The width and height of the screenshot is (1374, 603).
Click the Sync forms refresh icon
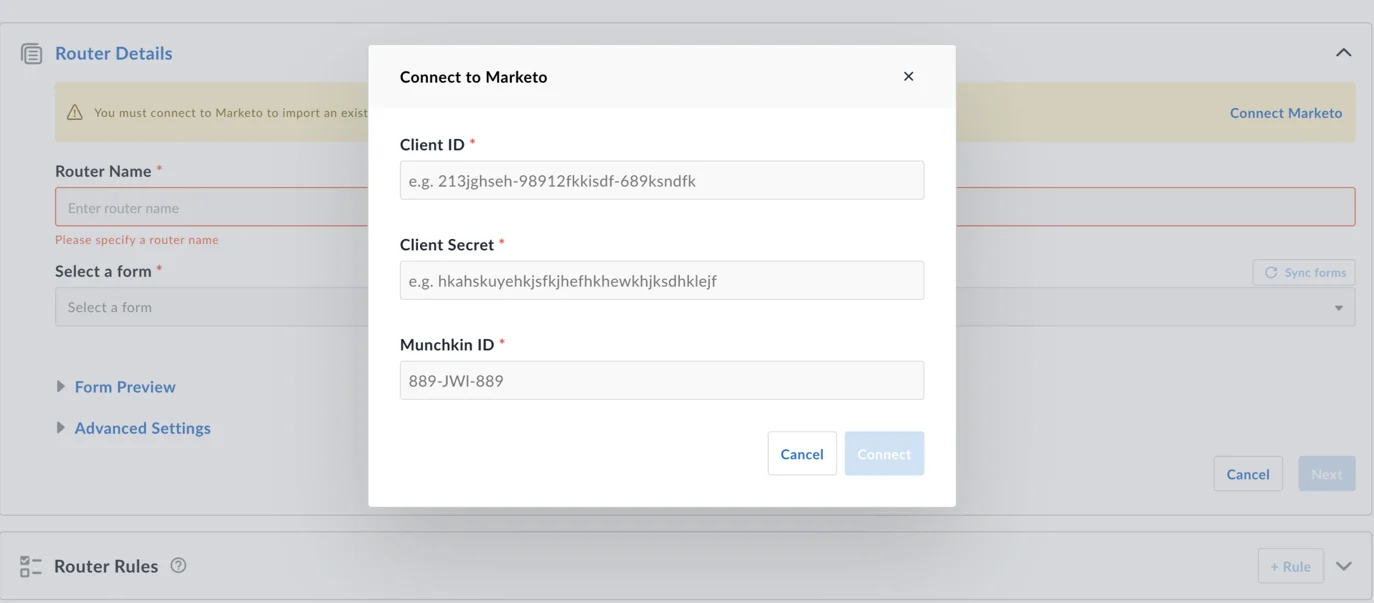1271,272
